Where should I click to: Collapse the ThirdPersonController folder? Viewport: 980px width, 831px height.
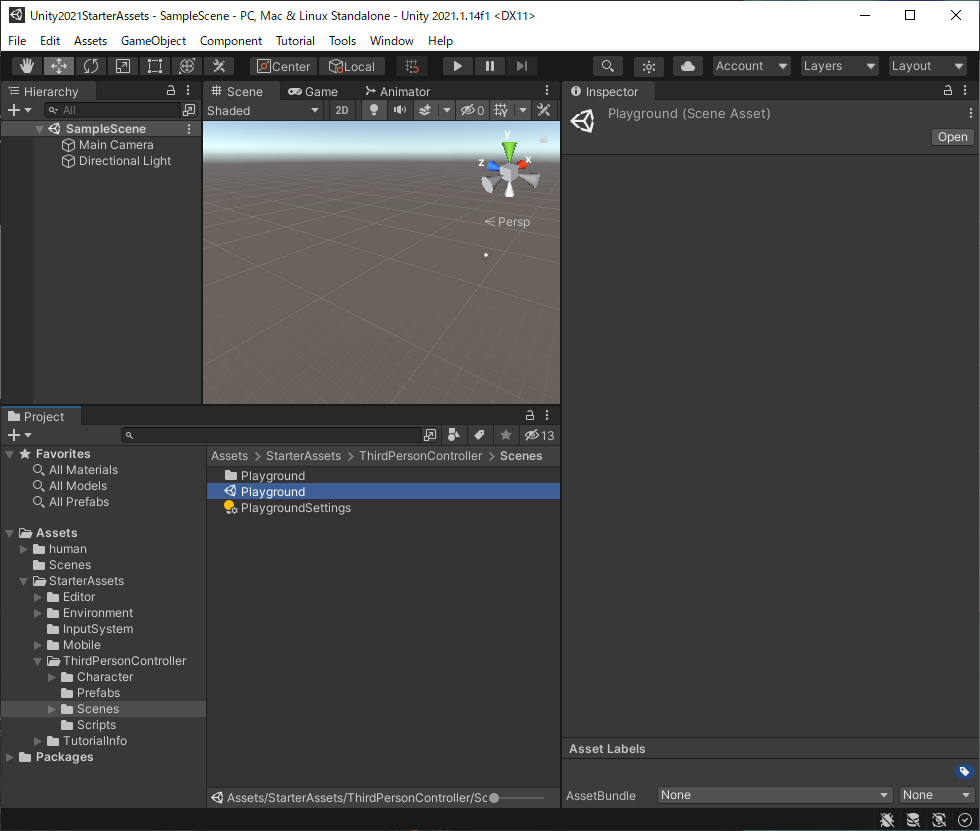click(x=36, y=660)
